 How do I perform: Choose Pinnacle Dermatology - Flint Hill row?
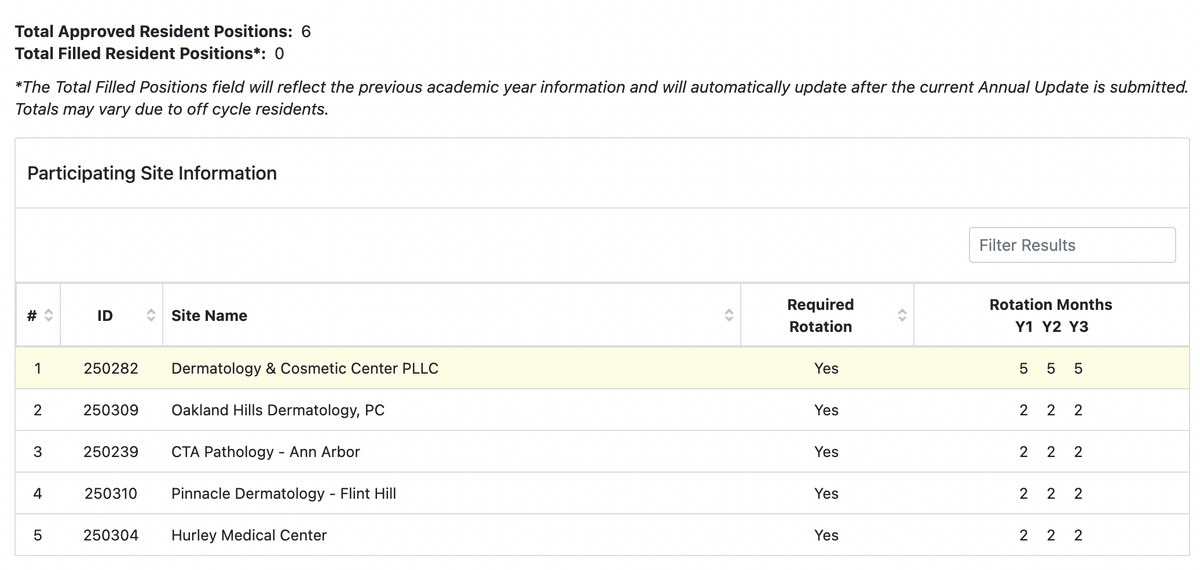(602, 493)
